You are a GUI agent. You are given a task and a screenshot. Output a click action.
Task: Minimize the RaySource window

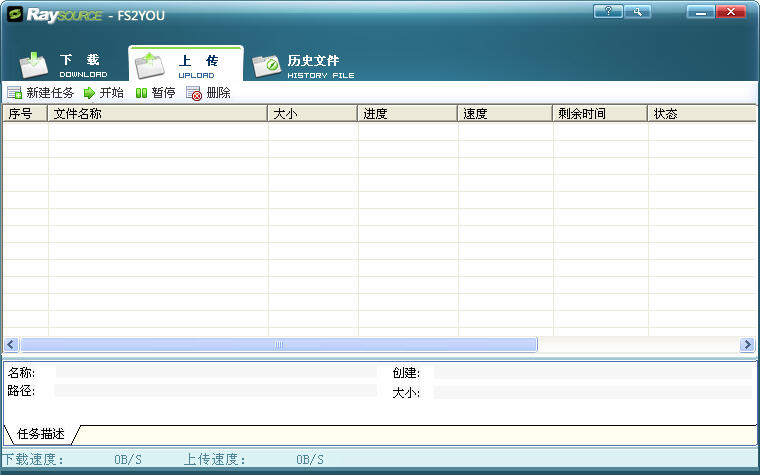click(702, 11)
